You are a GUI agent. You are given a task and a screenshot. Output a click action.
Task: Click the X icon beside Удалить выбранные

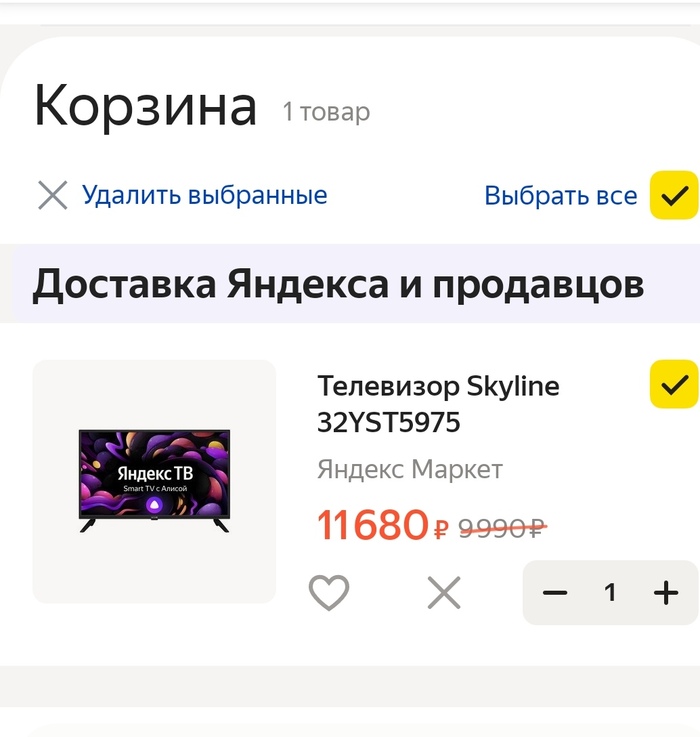pos(52,195)
